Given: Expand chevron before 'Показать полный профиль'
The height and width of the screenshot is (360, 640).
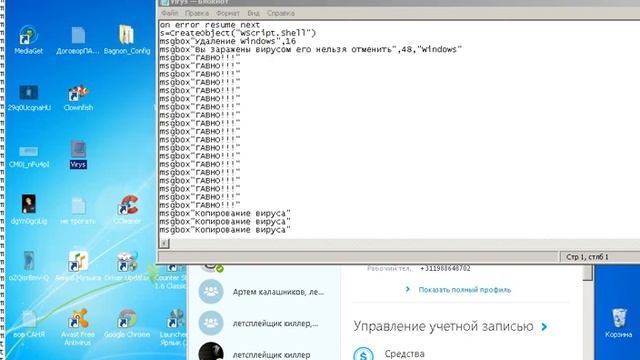Looking at the screenshot, I should pyautogui.click(x=407, y=289).
